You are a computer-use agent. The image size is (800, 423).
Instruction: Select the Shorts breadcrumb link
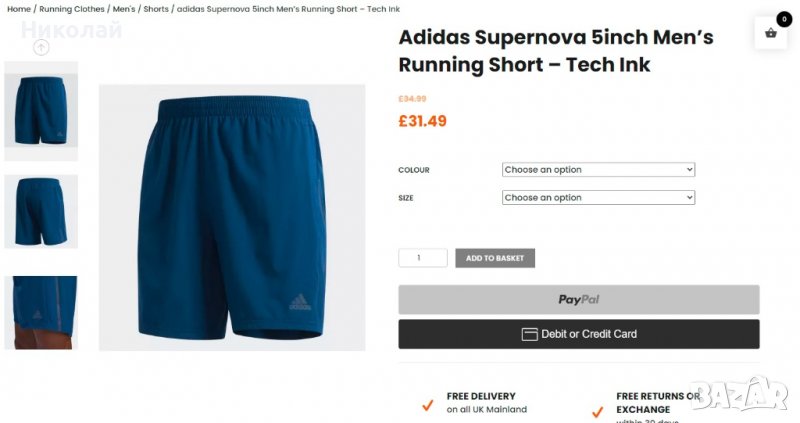[156, 9]
